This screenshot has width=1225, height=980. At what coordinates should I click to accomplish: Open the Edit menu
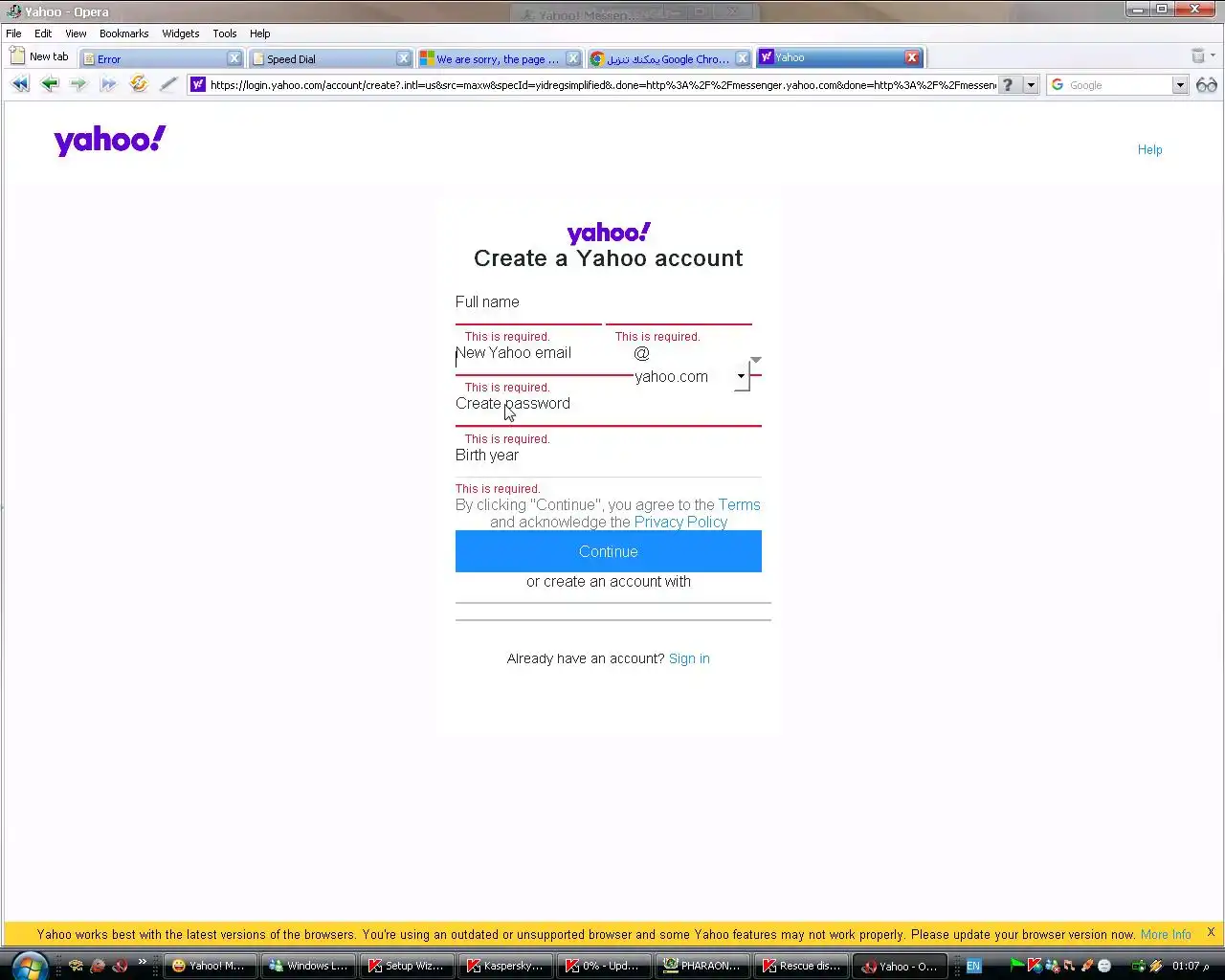(43, 33)
